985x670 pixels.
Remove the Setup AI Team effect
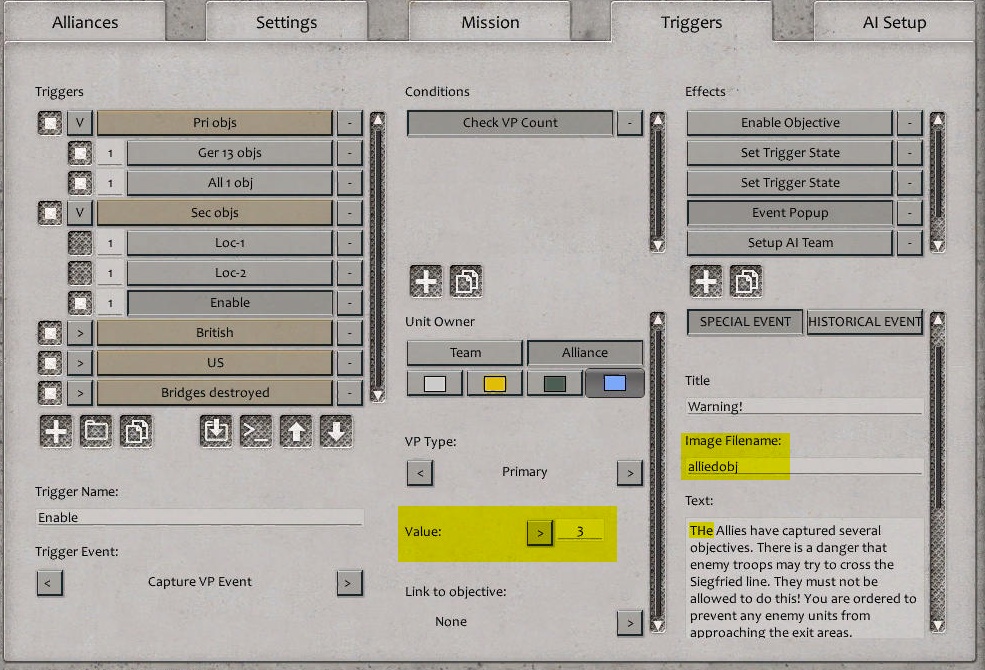pyautogui.click(x=909, y=243)
